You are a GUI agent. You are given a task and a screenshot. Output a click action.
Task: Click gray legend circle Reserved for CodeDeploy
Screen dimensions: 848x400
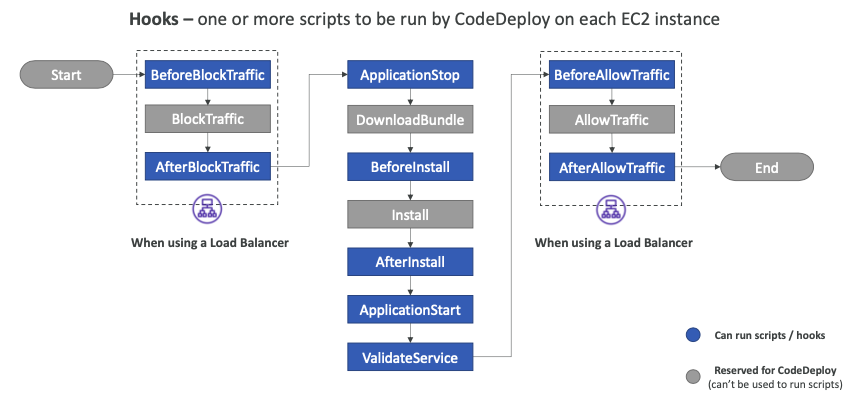tap(693, 376)
